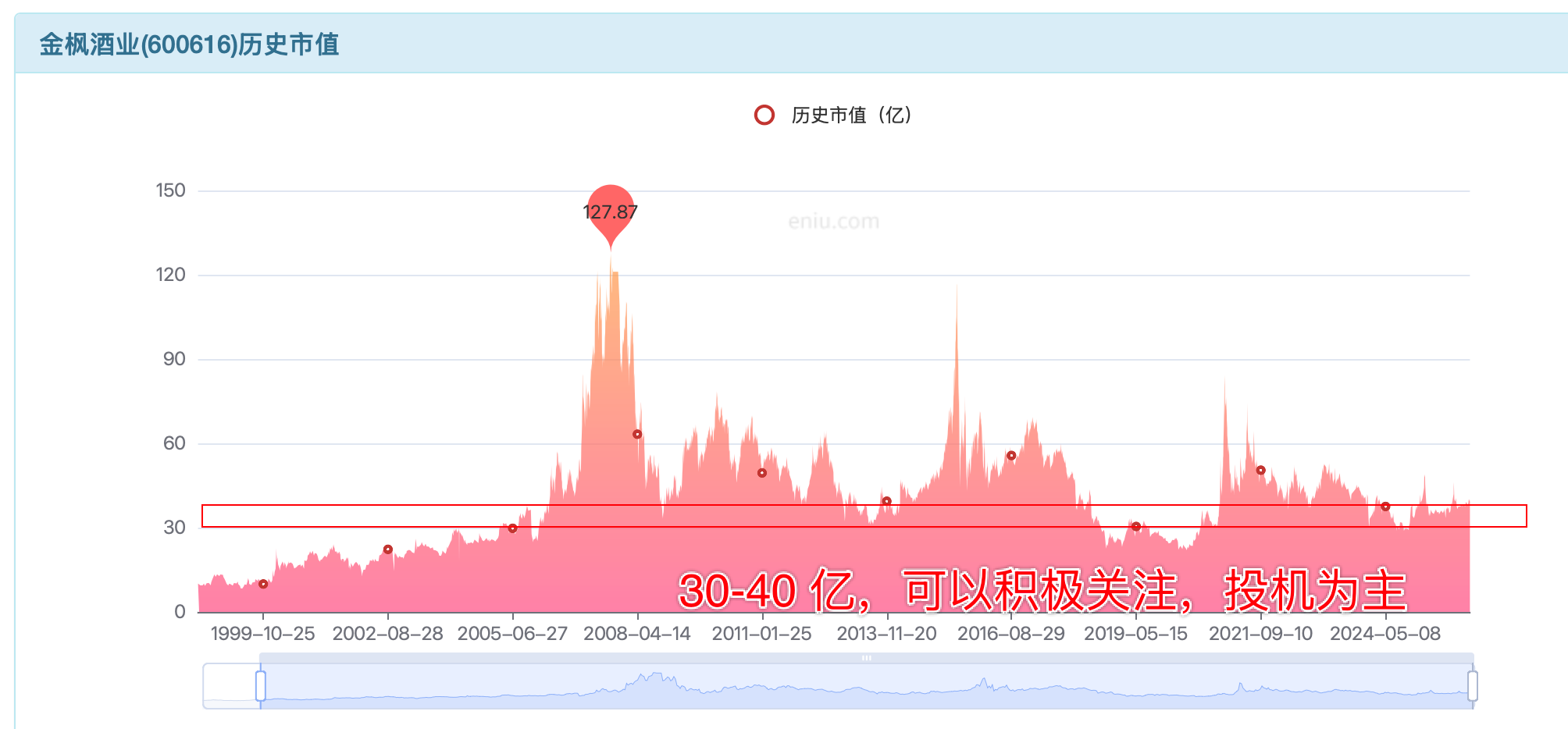The width and height of the screenshot is (1568, 729).
Task: Select the data point marker at 2019-05-15
Action: pyautogui.click(x=1136, y=527)
